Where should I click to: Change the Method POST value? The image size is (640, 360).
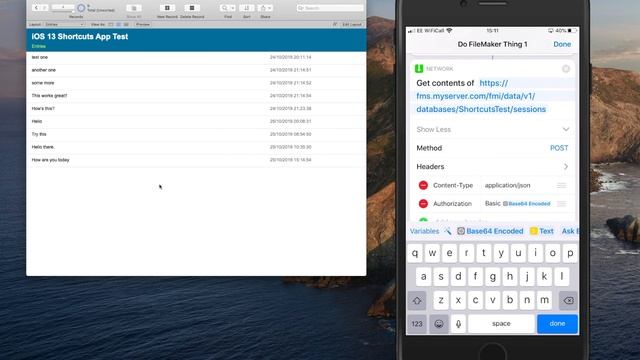point(559,148)
